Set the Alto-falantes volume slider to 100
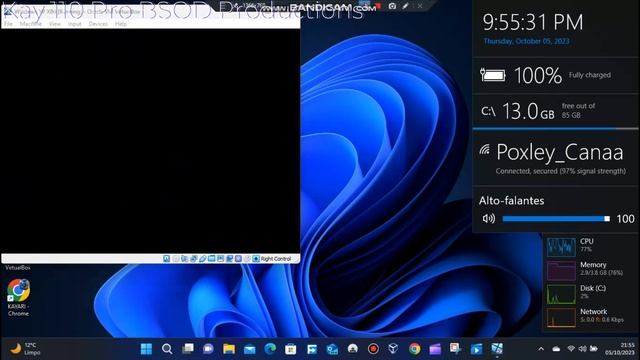Image resolution: width=640 pixels, height=360 pixels. pos(607,219)
